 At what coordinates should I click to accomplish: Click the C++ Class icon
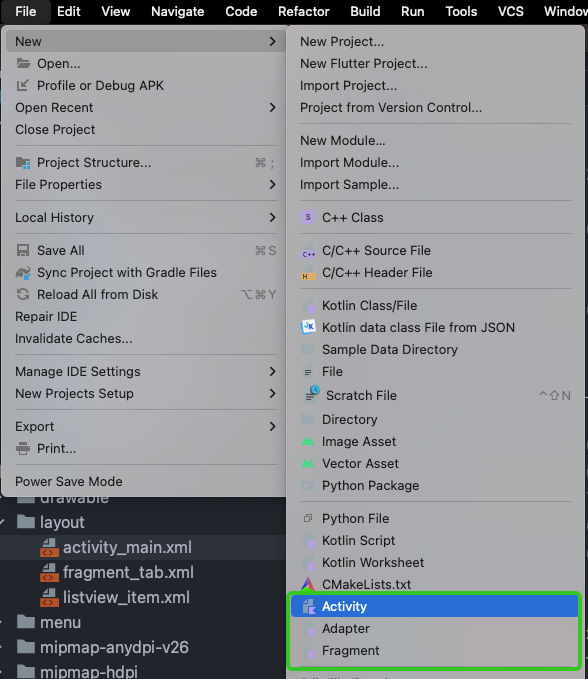click(308, 217)
